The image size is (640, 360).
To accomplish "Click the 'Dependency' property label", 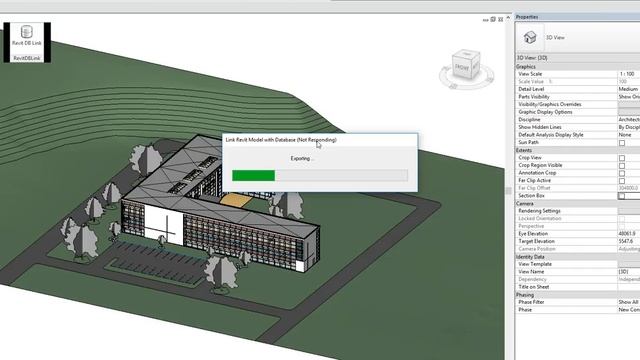I will click(532, 280).
